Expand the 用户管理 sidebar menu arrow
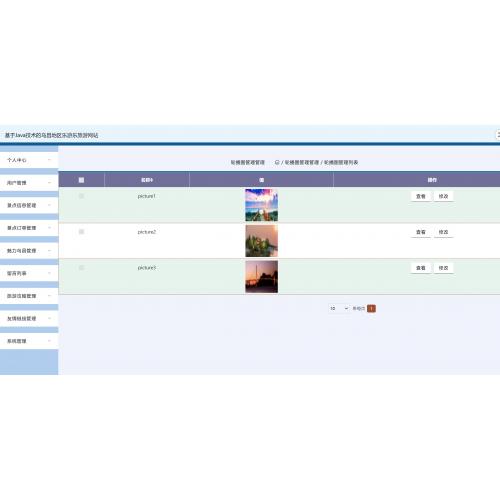 pyautogui.click(x=49, y=183)
